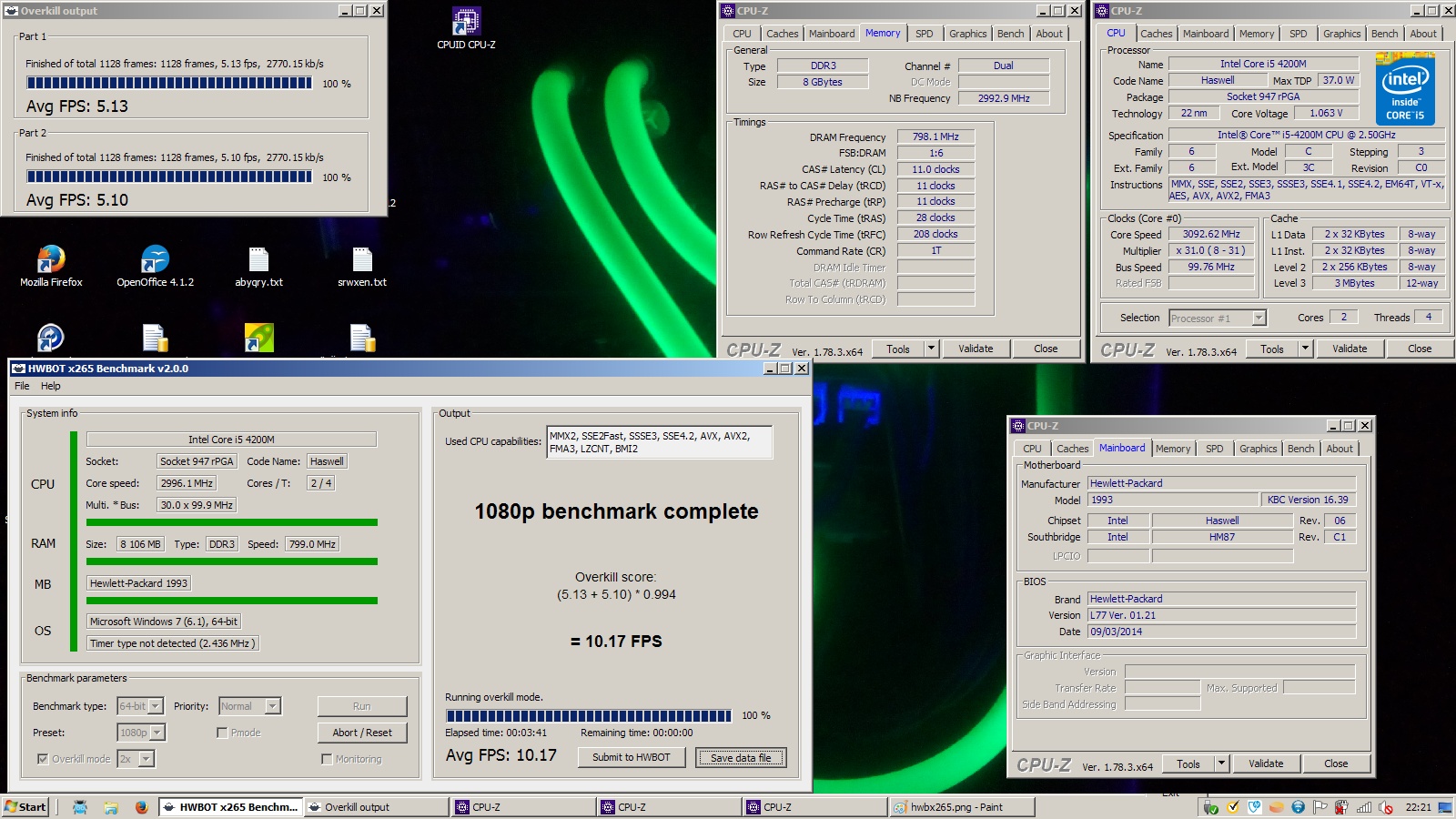Viewport: 1456px width, 819px height.
Task: Select the blue circular arrows desktop shortcut
Action: [51, 338]
